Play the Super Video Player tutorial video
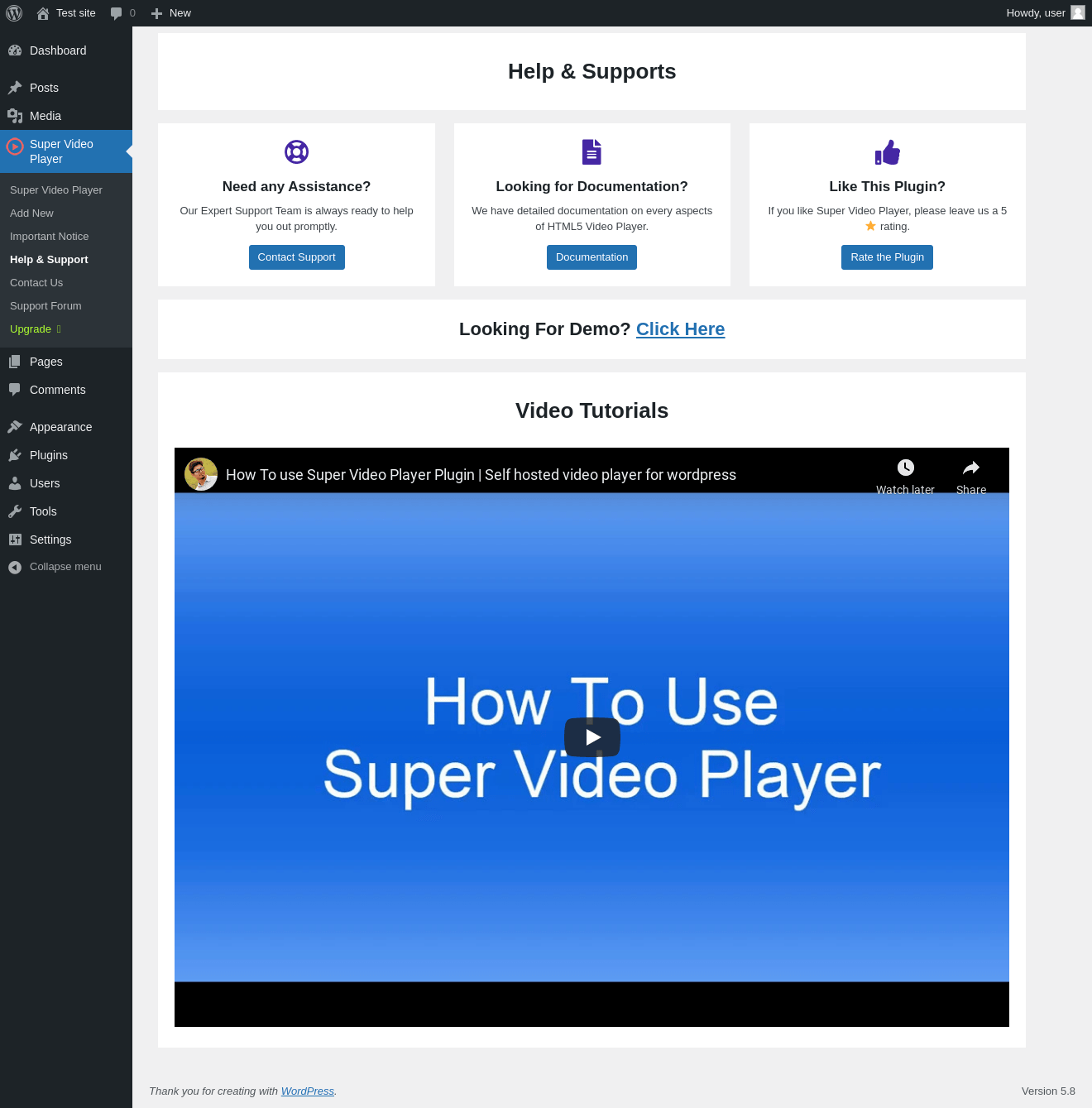 point(592,737)
